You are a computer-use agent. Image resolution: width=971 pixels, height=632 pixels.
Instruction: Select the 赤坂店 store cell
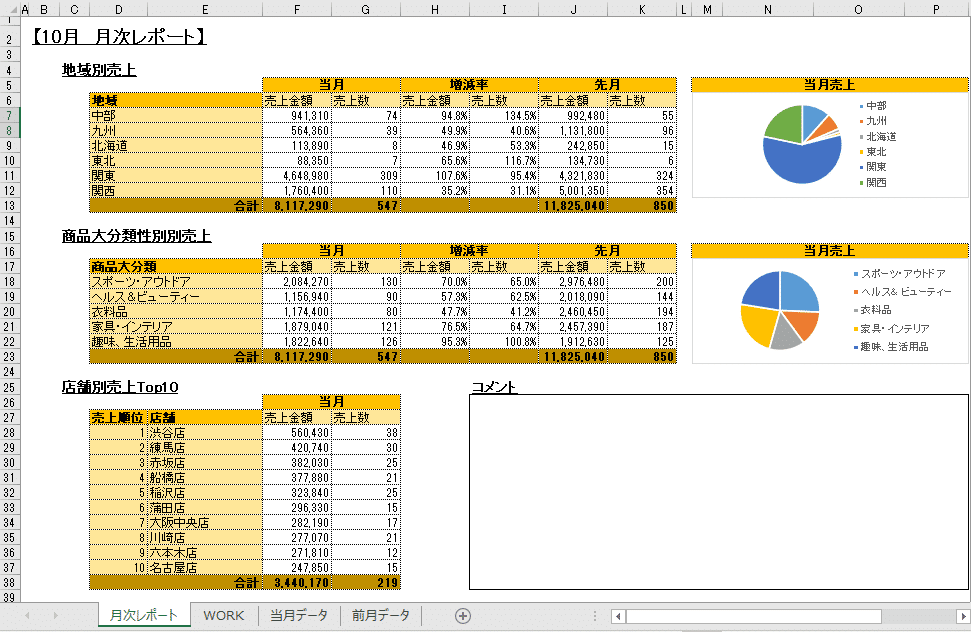click(x=205, y=462)
